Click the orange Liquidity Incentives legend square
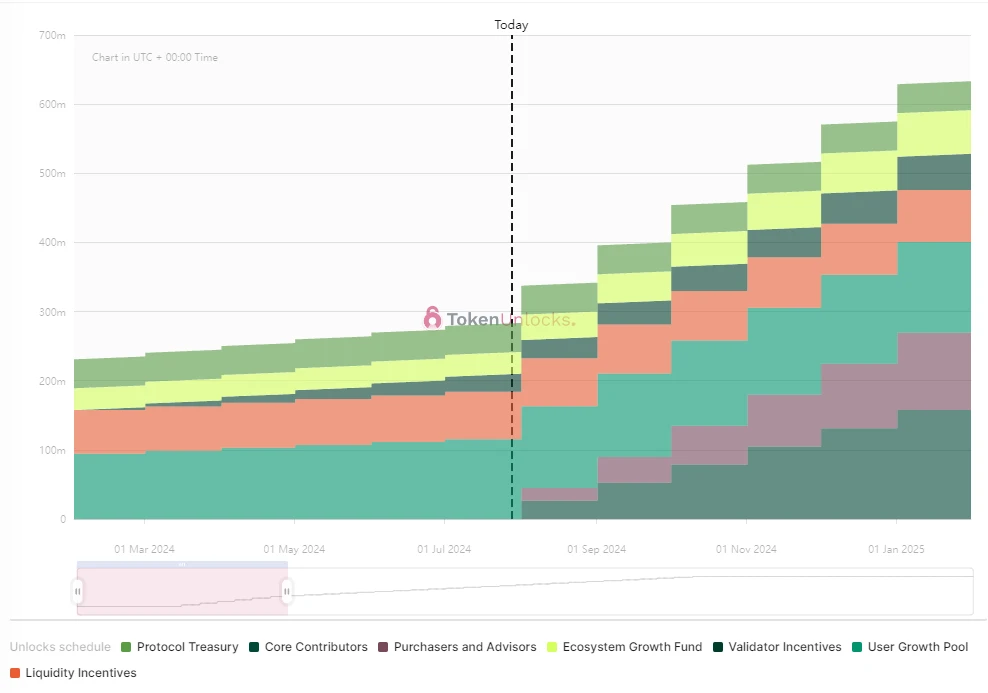 coord(15,671)
